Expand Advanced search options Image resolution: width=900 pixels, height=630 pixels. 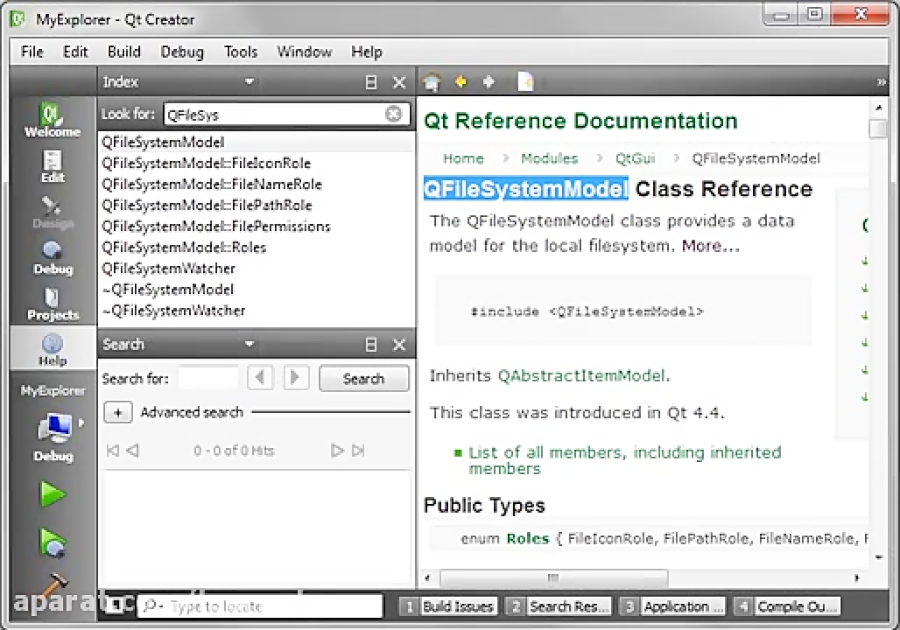coord(118,413)
